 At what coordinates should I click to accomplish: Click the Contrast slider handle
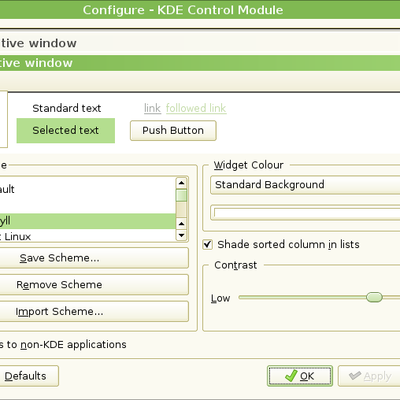point(374,297)
